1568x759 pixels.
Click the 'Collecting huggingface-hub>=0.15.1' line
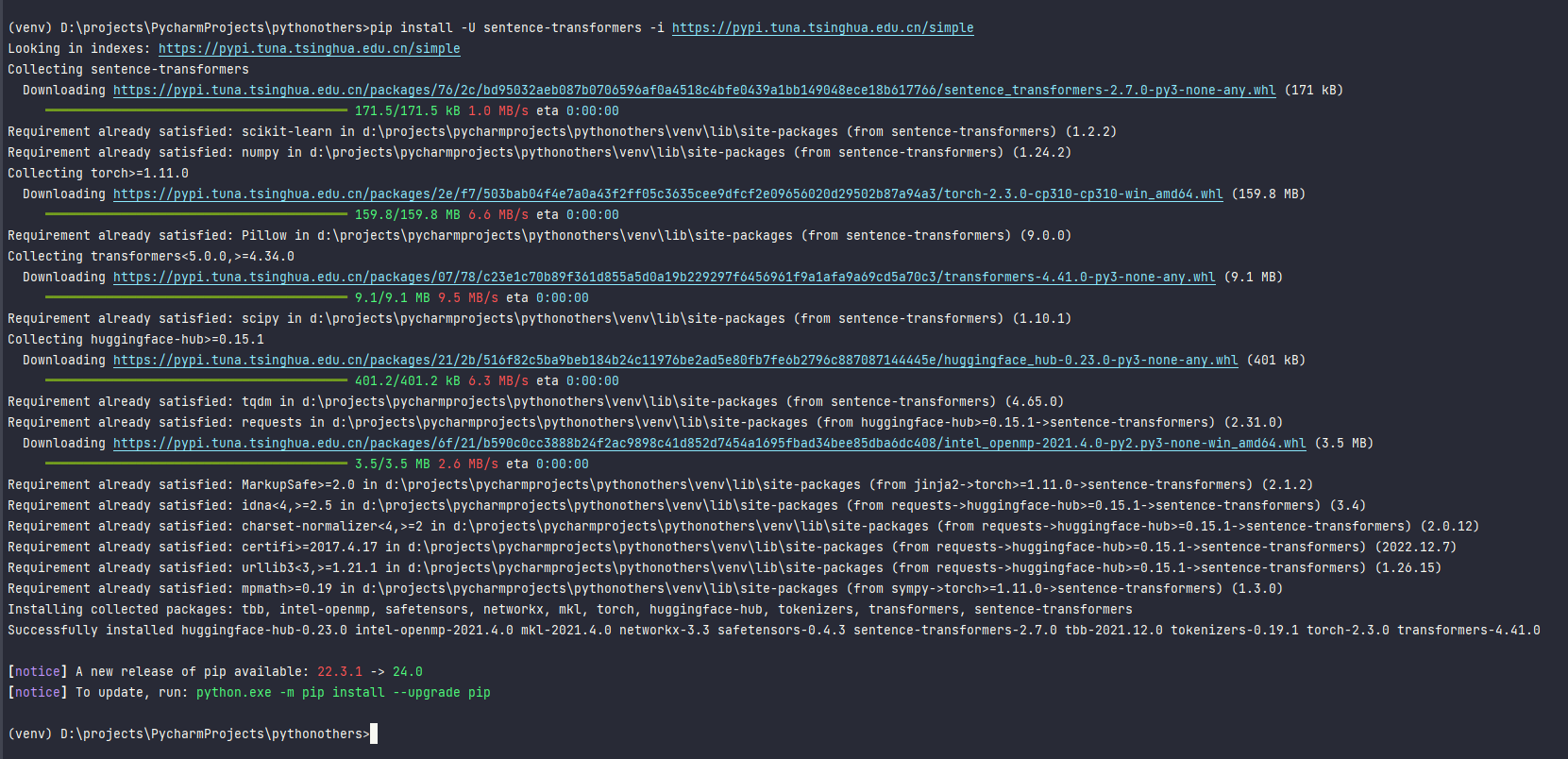coord(136,340)
